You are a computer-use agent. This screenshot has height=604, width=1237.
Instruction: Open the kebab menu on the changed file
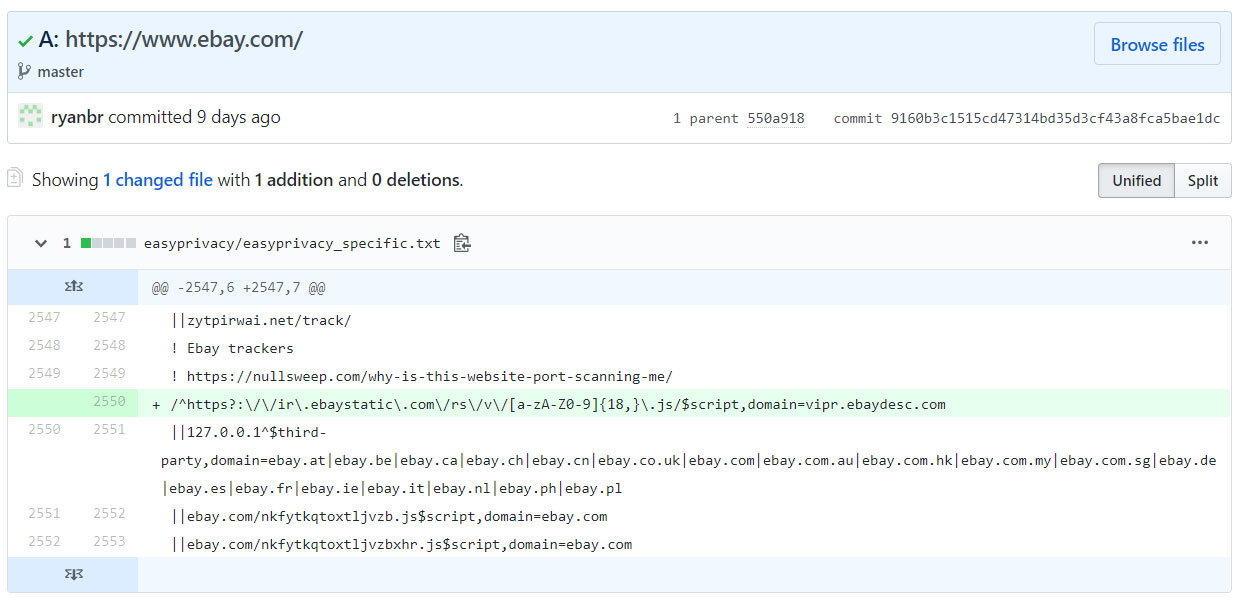(x=1200, y=242)
